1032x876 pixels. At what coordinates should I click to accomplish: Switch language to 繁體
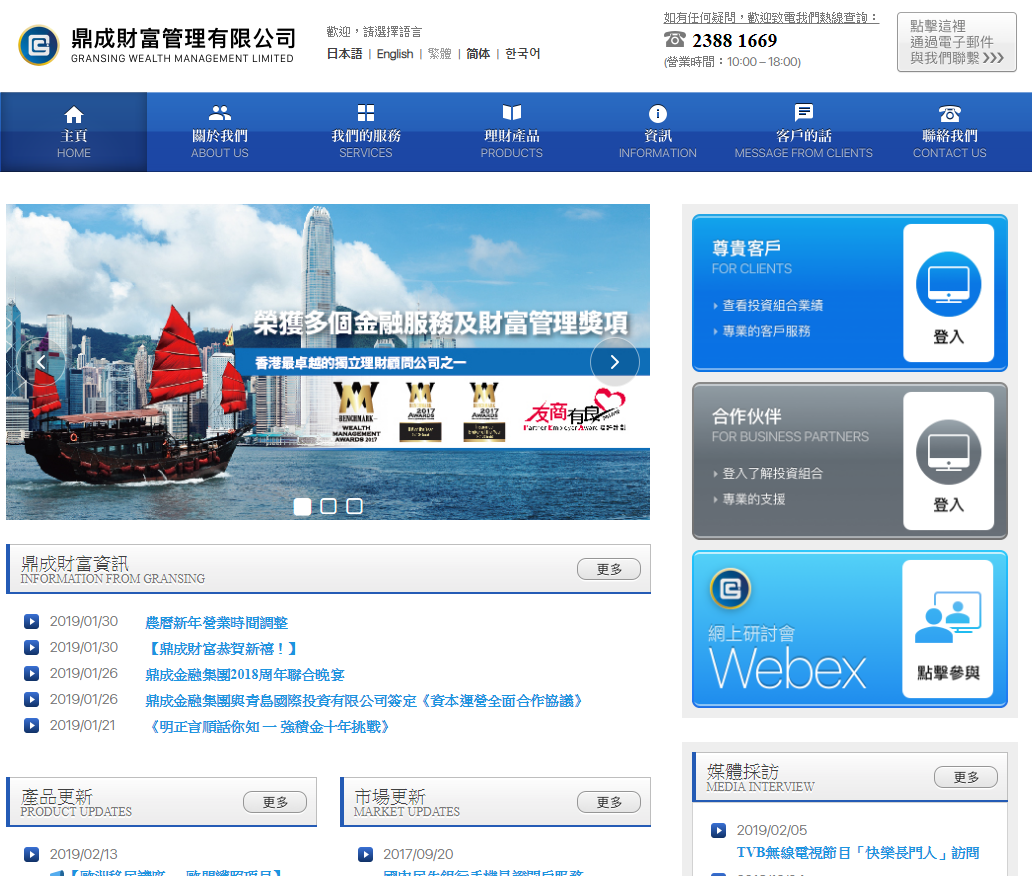click(x=440, y=54)
